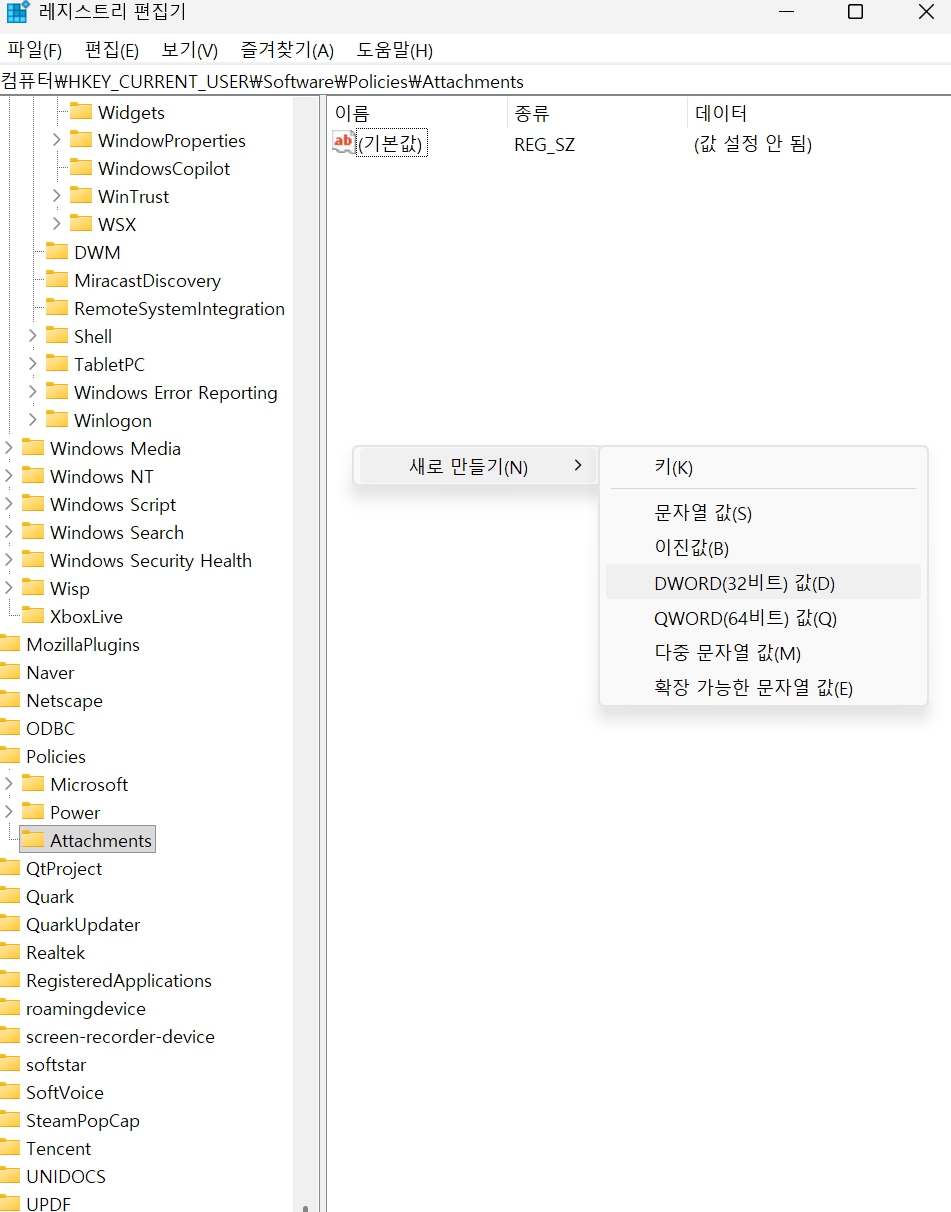Image resolution: width=951 pixels, height=1212 pixels.
Task: Select the Widgets folder icon
Action: point(81,112)
